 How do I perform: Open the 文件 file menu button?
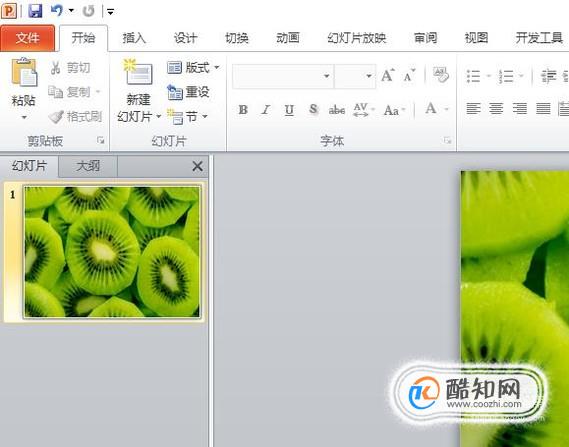point(28,38)
